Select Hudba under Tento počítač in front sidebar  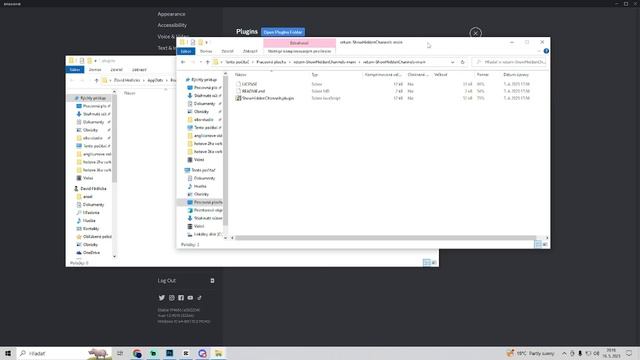[200, 186]
